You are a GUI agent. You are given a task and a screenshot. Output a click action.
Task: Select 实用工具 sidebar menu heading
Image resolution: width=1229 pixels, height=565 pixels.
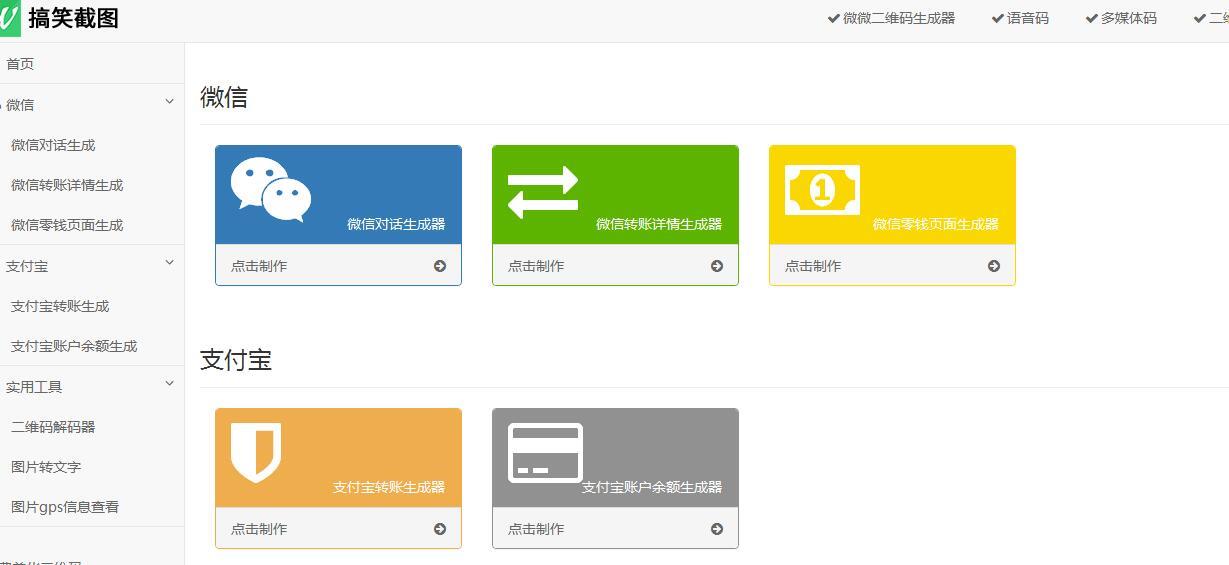[x=34, y=387]
